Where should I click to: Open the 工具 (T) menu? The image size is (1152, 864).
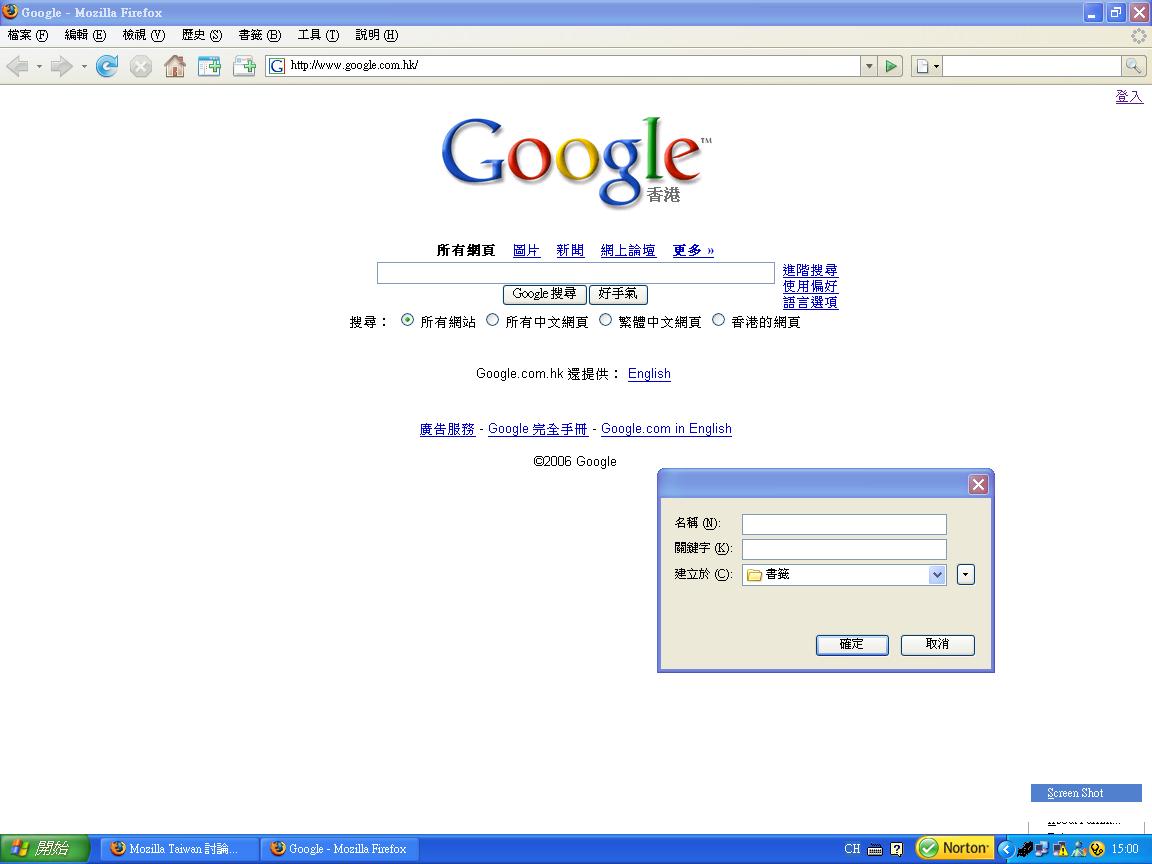click(318, 35)
